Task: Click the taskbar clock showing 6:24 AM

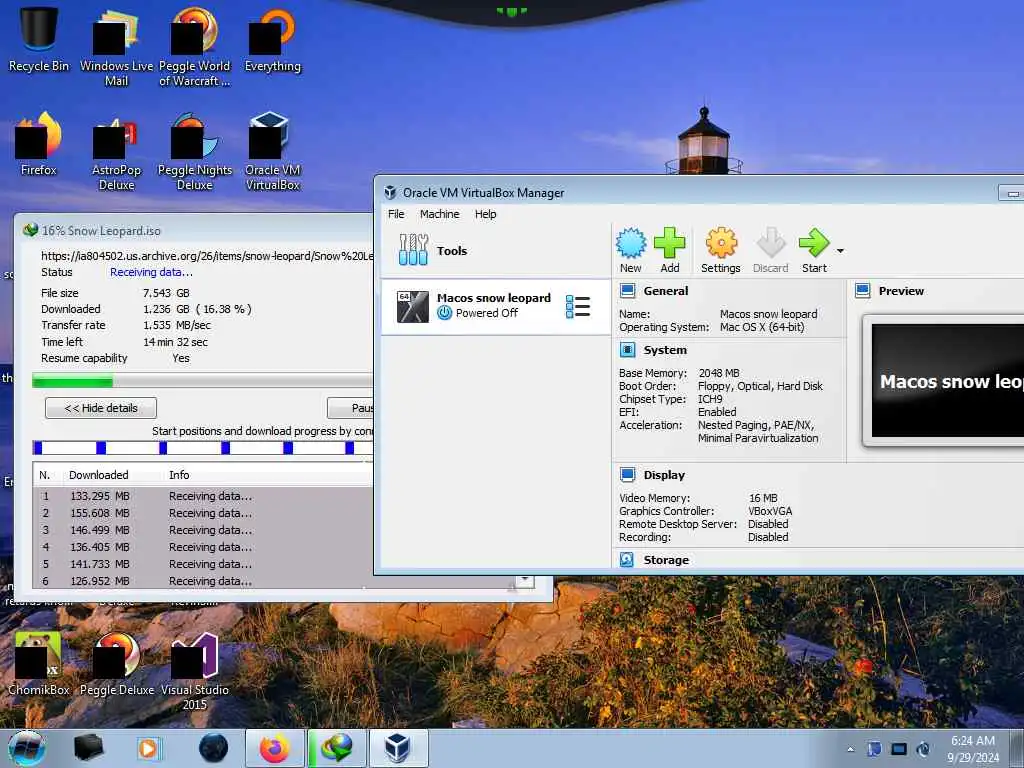Action: pos(973,749)
